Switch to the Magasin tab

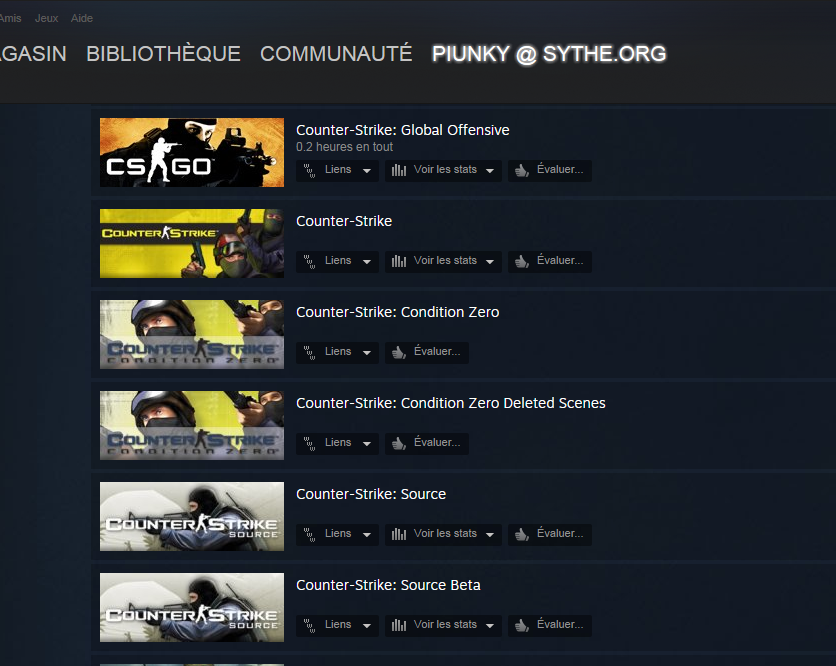pos(33,54)
